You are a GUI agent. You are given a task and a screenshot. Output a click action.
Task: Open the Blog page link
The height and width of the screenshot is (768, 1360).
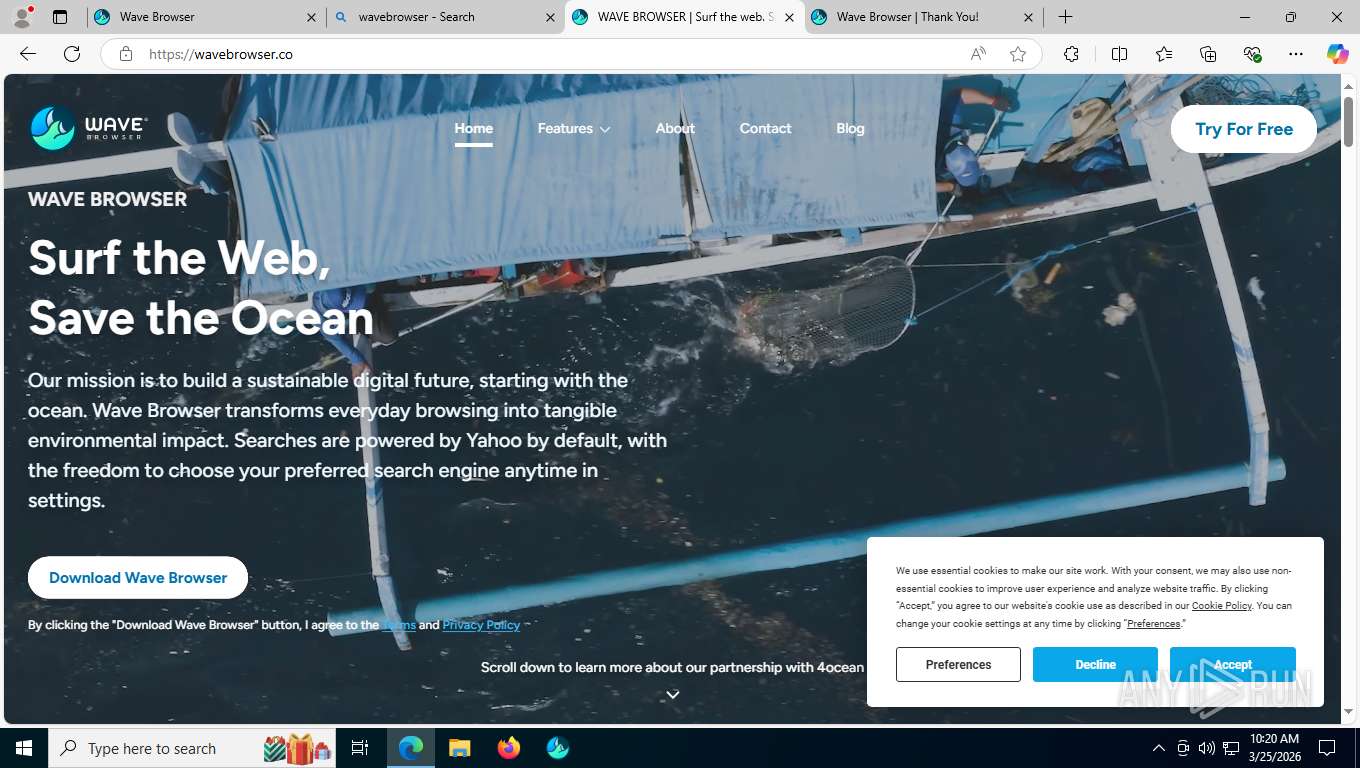click(850, 128)
